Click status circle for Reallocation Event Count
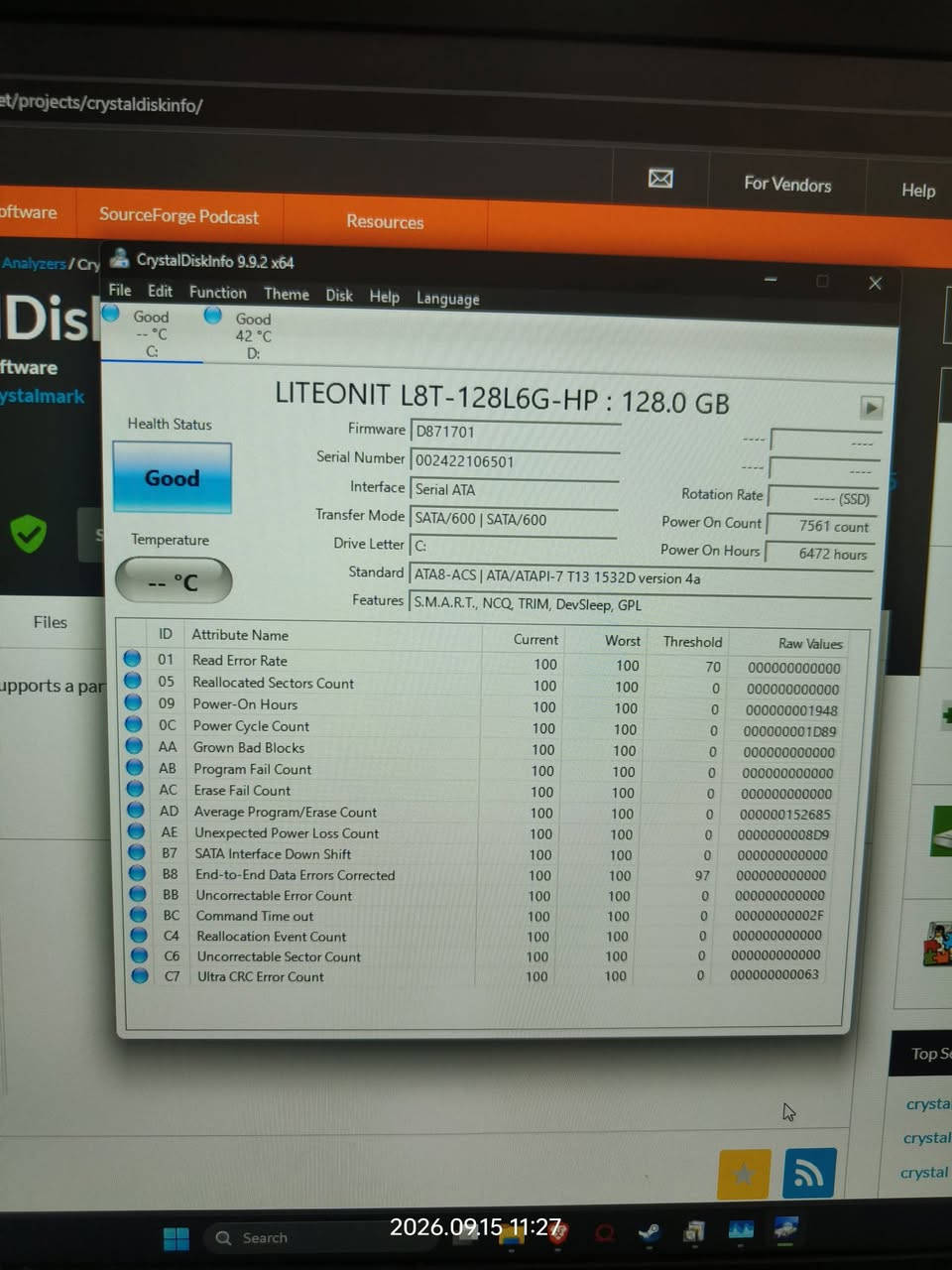 (x=139, y=935)
